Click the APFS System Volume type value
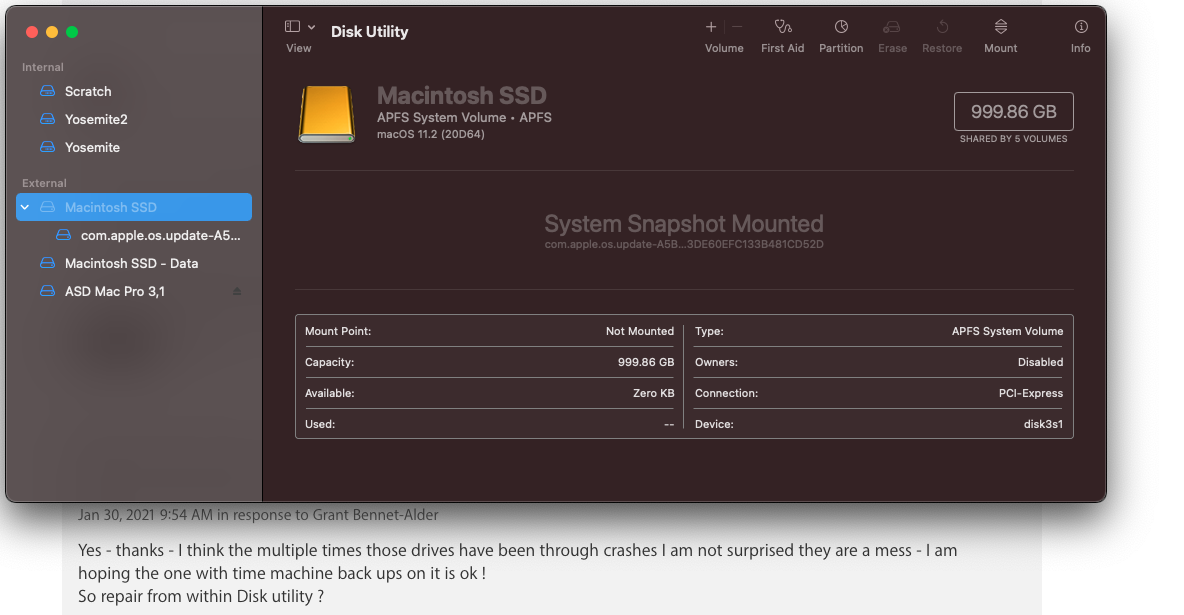 pos(1007,331)
